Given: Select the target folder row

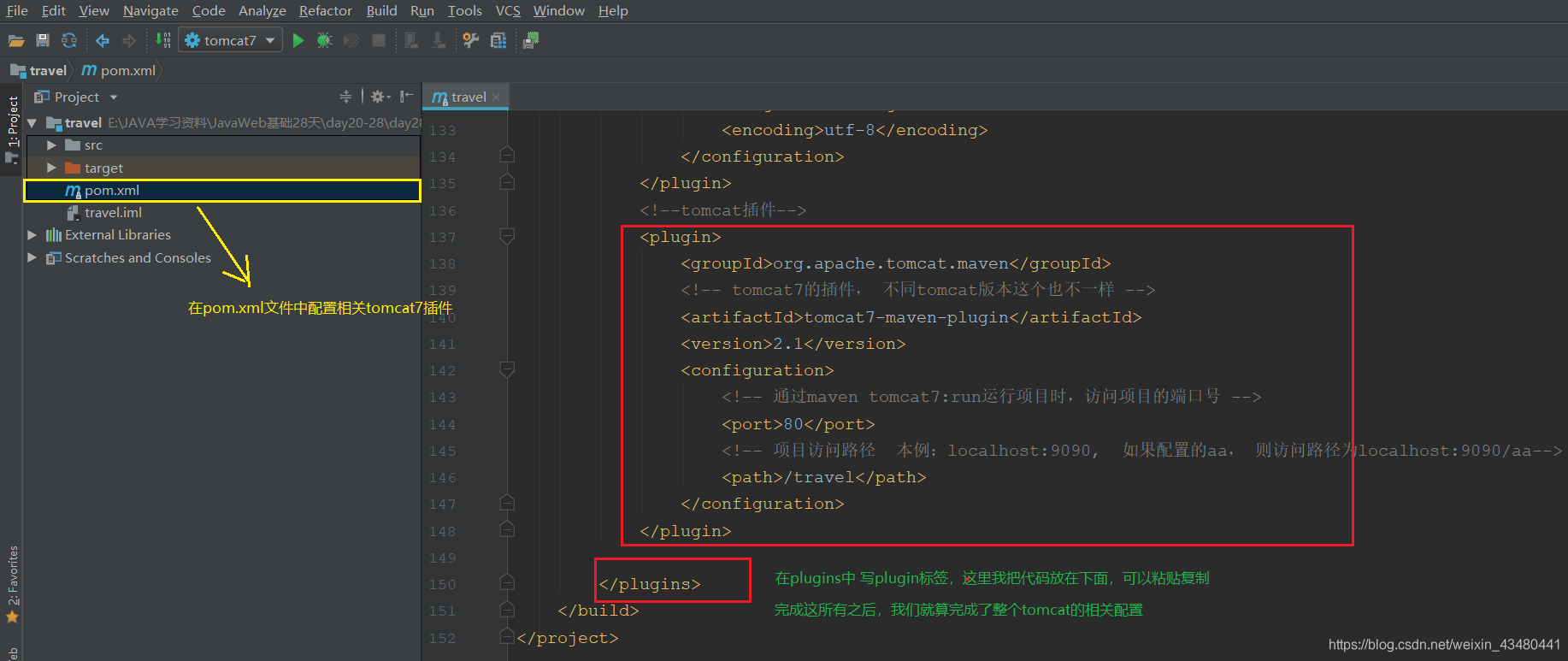Looking at the screenshot, I should [222, 168].
